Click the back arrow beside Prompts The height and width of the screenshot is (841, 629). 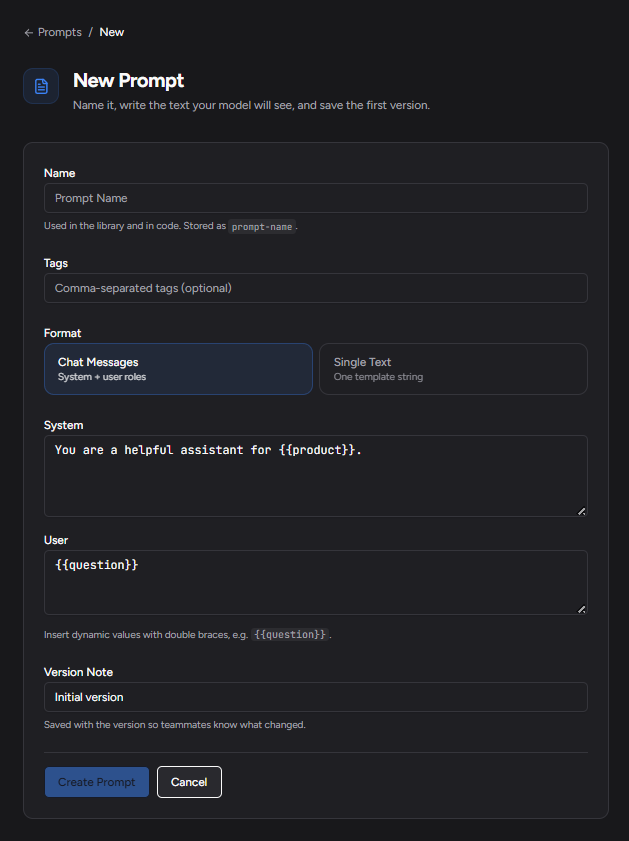coord(28,33)
